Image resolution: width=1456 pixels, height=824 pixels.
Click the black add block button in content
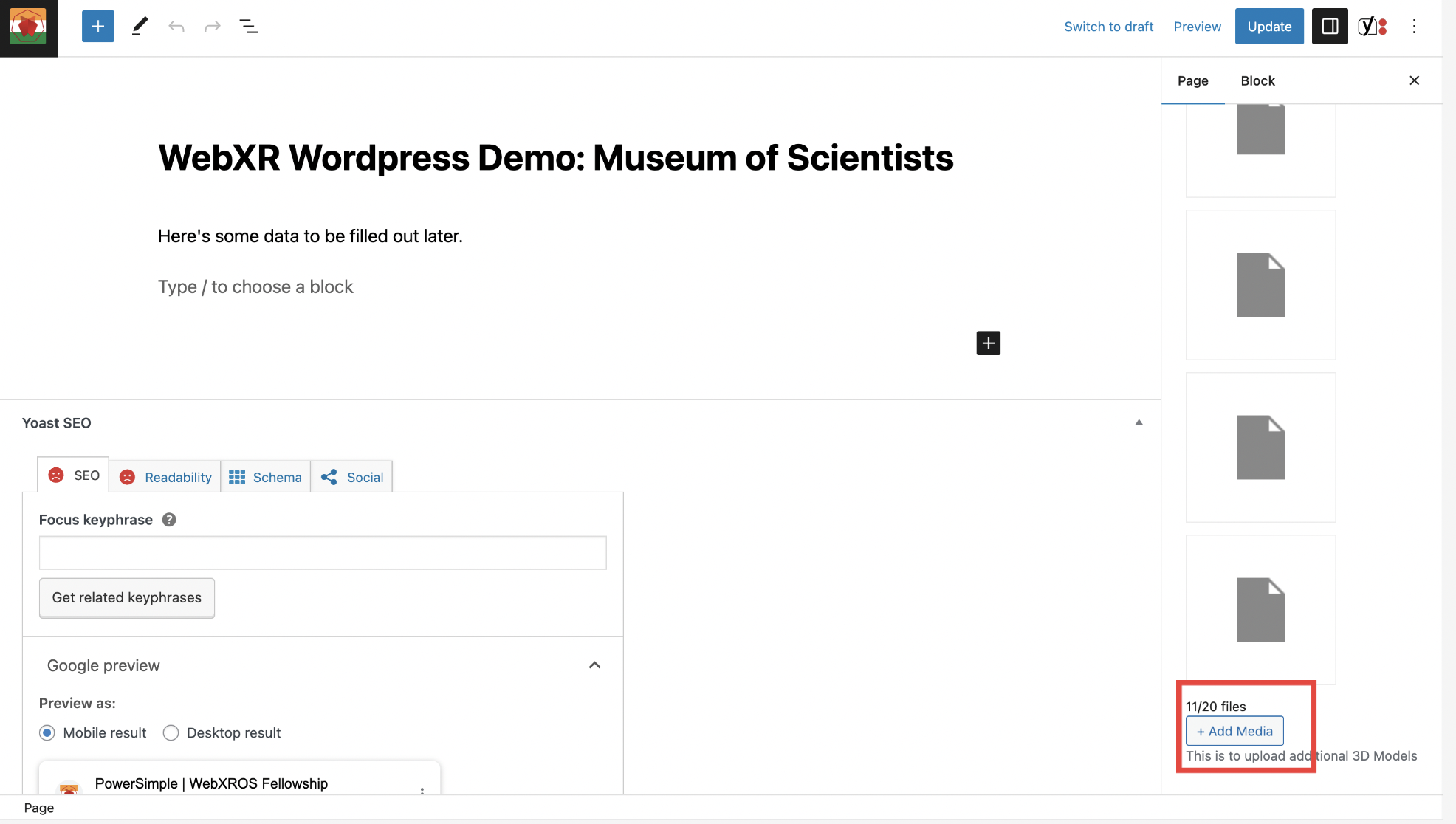pos(988,343)
